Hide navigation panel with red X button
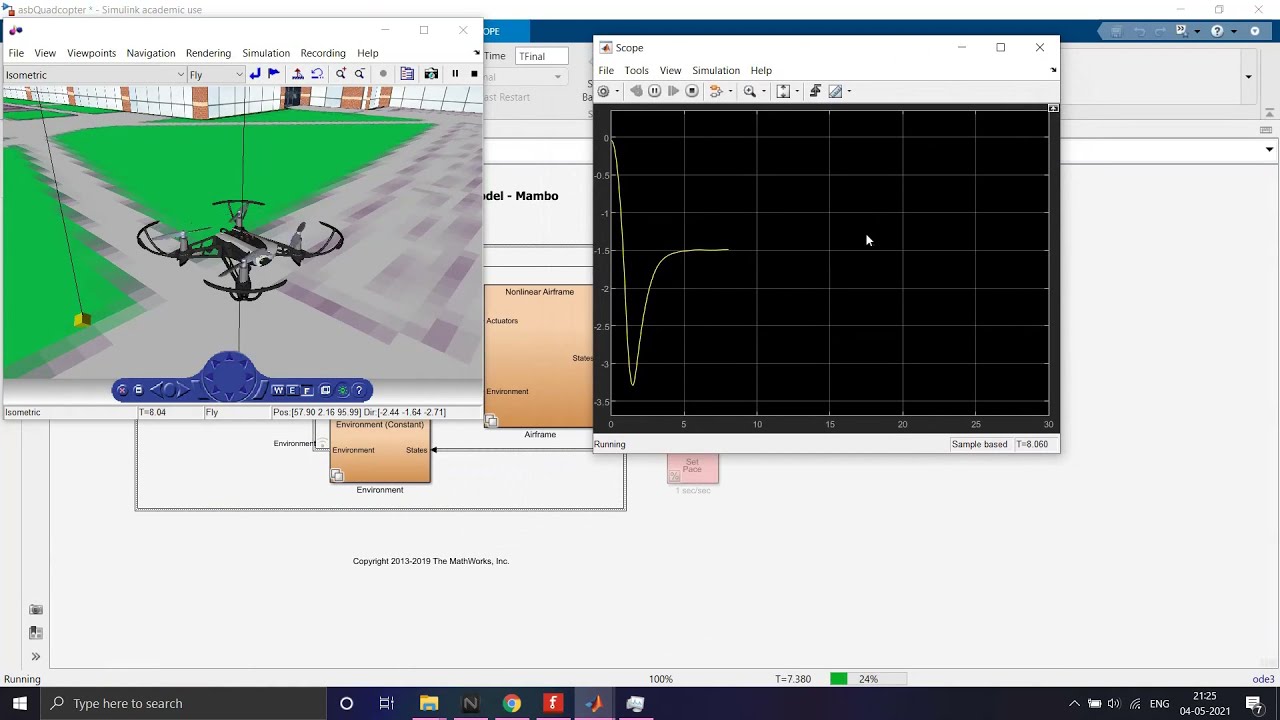1280x720 pixels. tap(122, 390)
